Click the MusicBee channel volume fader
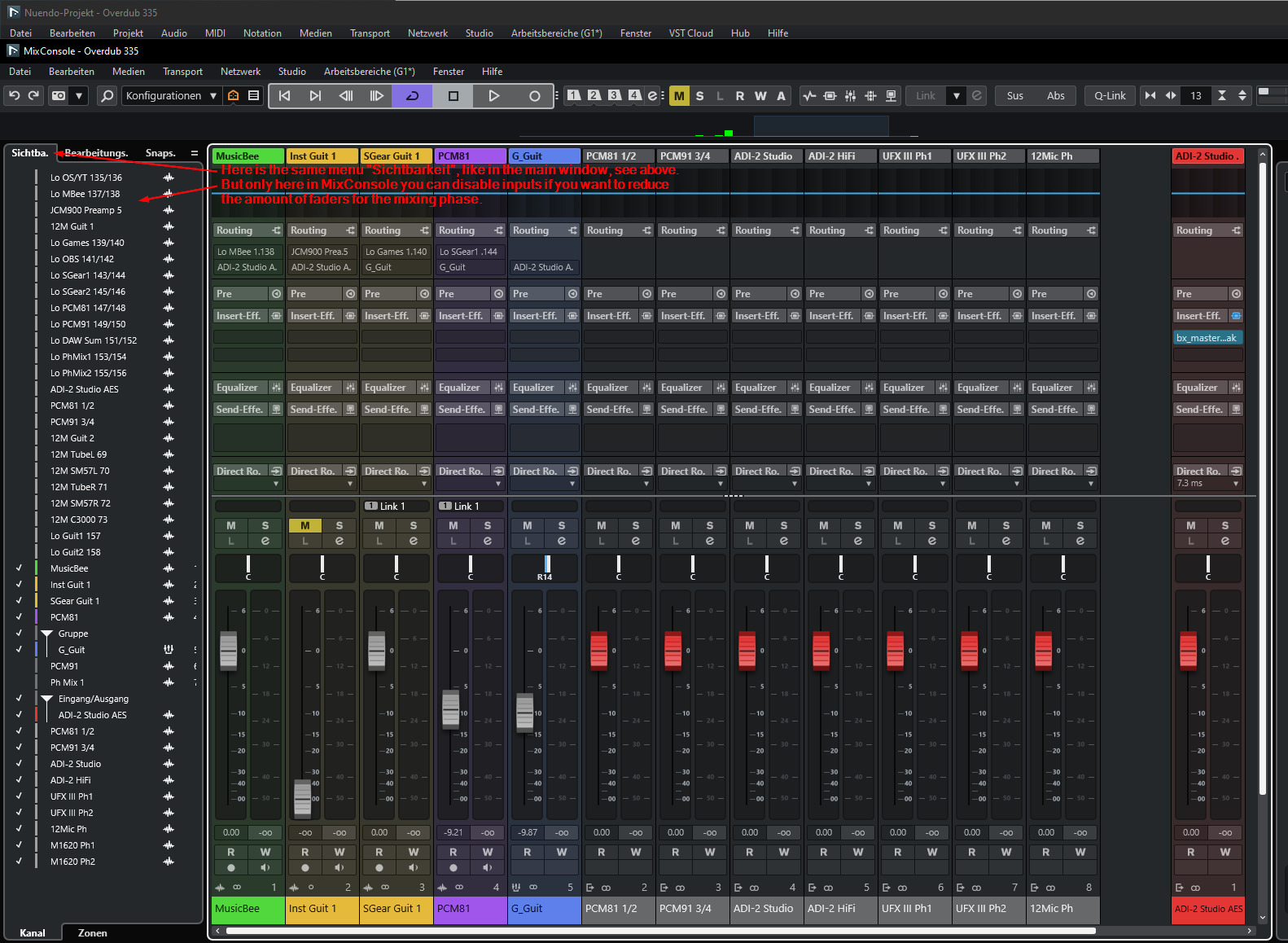The height and width of the screenshot is (943, 1288). pos(229,651)
